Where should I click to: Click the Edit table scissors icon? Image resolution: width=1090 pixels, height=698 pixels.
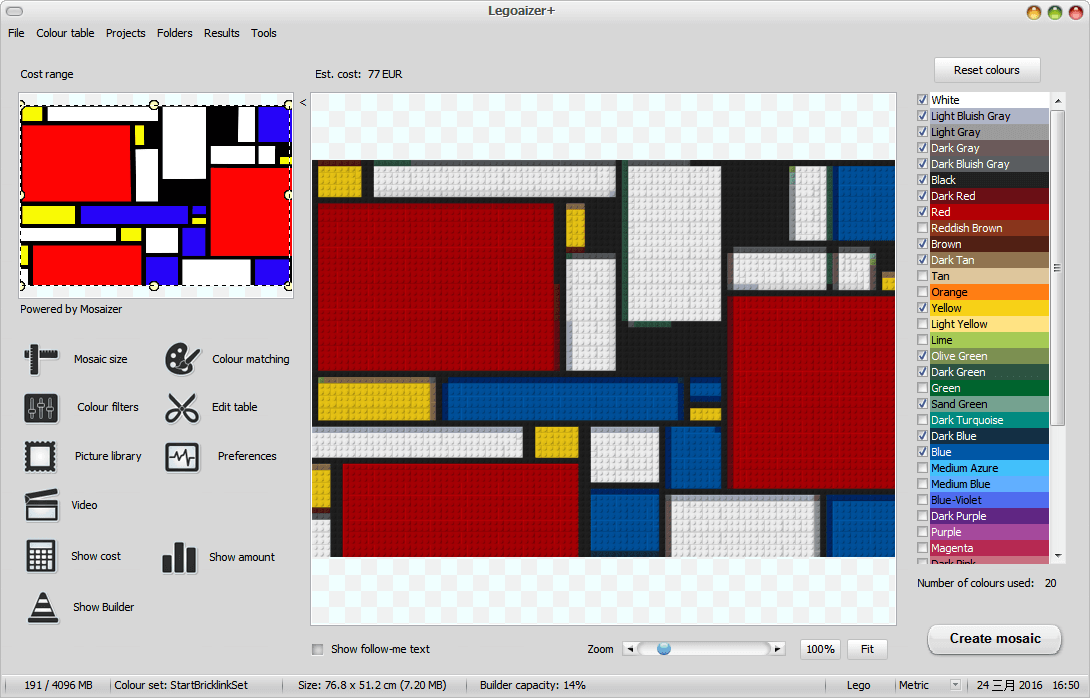click(x=182, y=408)
